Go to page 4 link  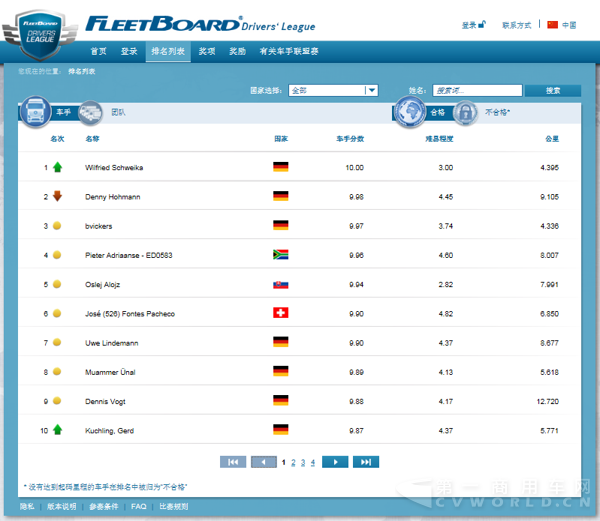pyautogui.click(x=313, y=462)
